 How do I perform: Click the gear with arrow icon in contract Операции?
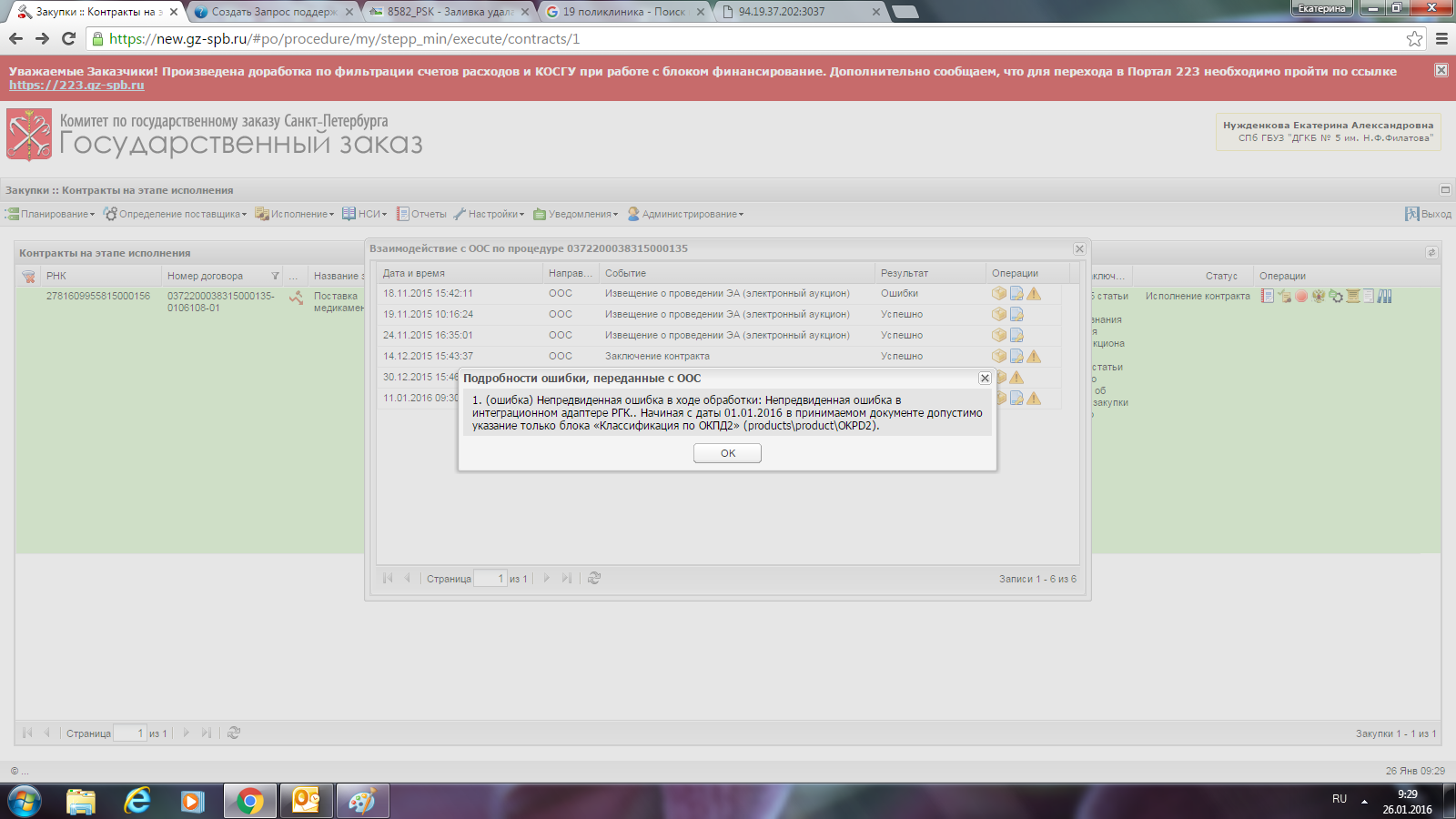coord(1336,296)
